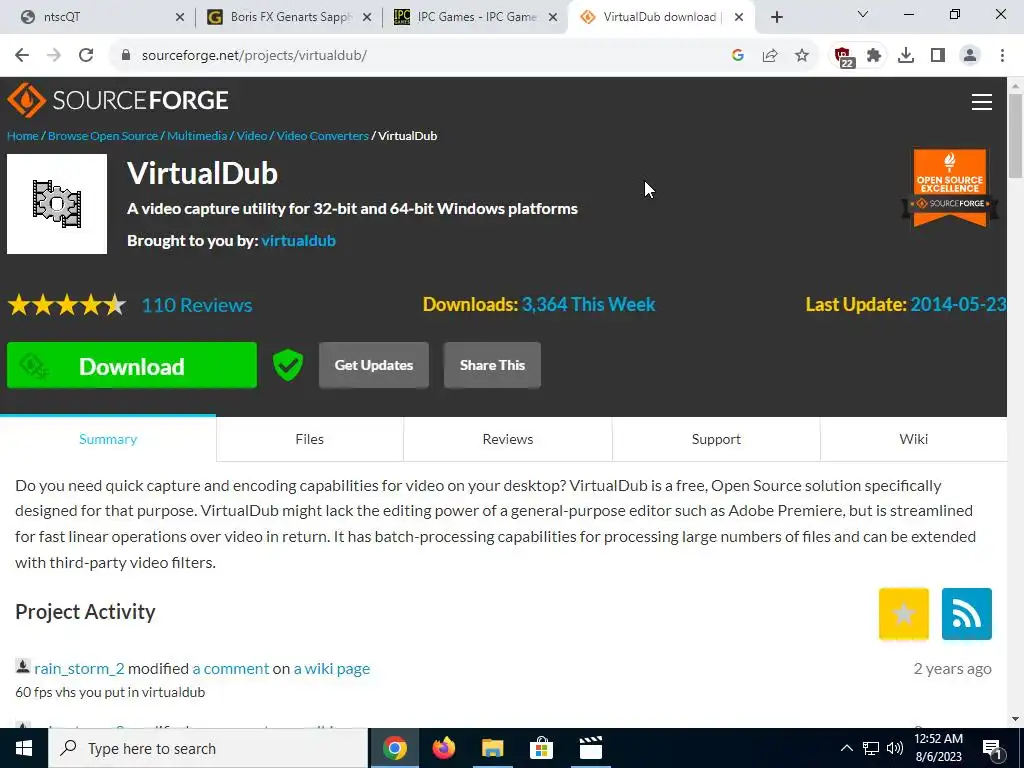Show hidden system tray icons
Screen dimensions: 1024x768
click(x=846, y=748)
